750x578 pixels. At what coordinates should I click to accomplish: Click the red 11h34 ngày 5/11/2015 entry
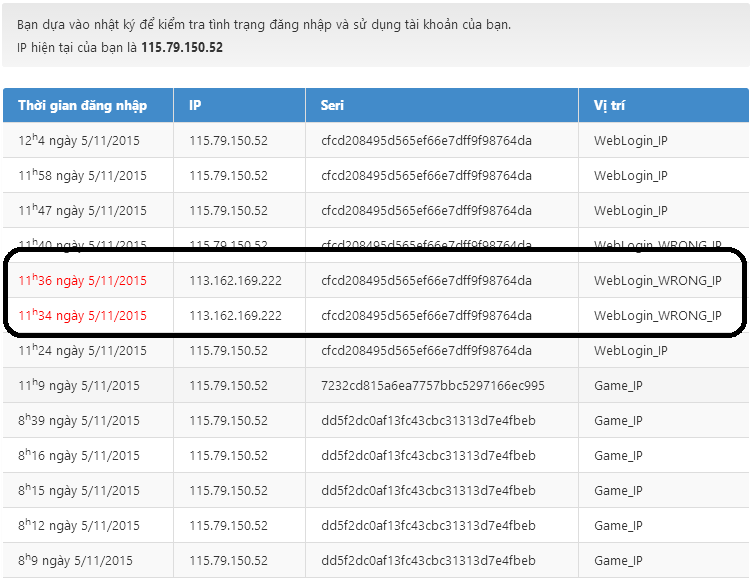(82, 316)
